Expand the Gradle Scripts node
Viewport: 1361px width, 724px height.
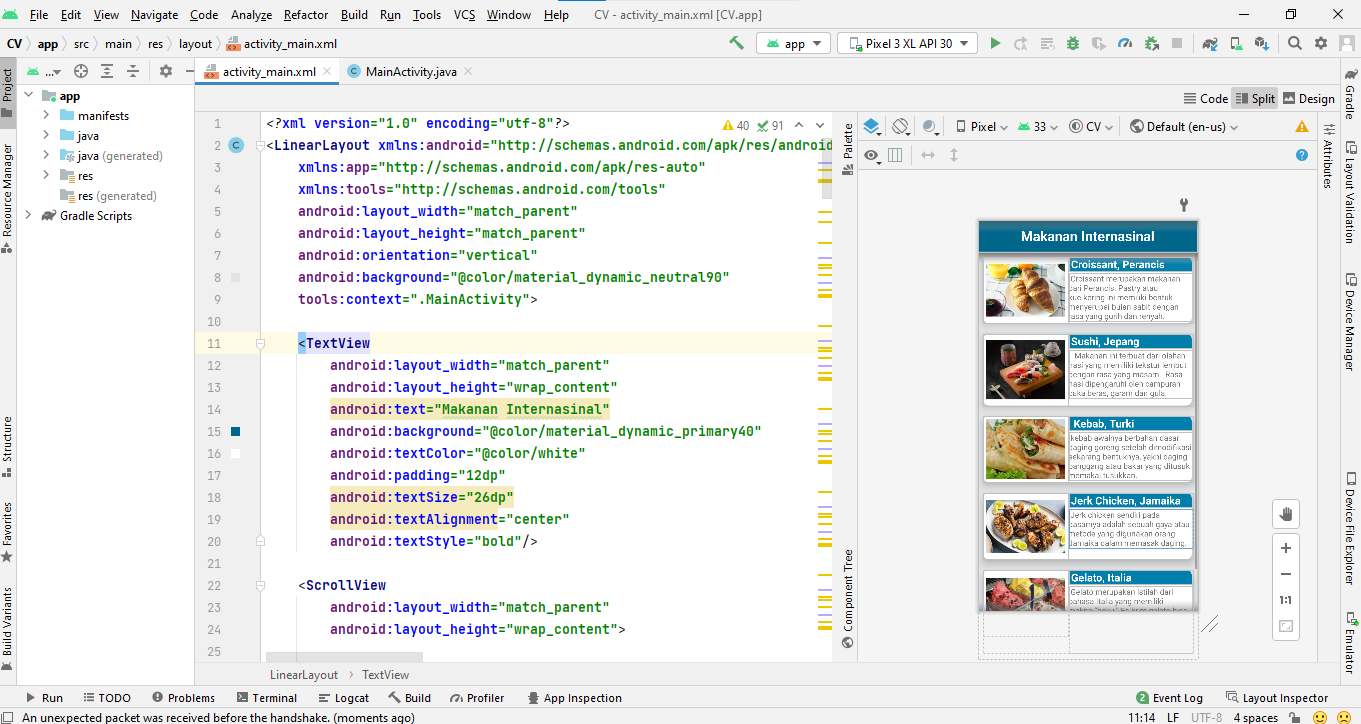point(27,216)
